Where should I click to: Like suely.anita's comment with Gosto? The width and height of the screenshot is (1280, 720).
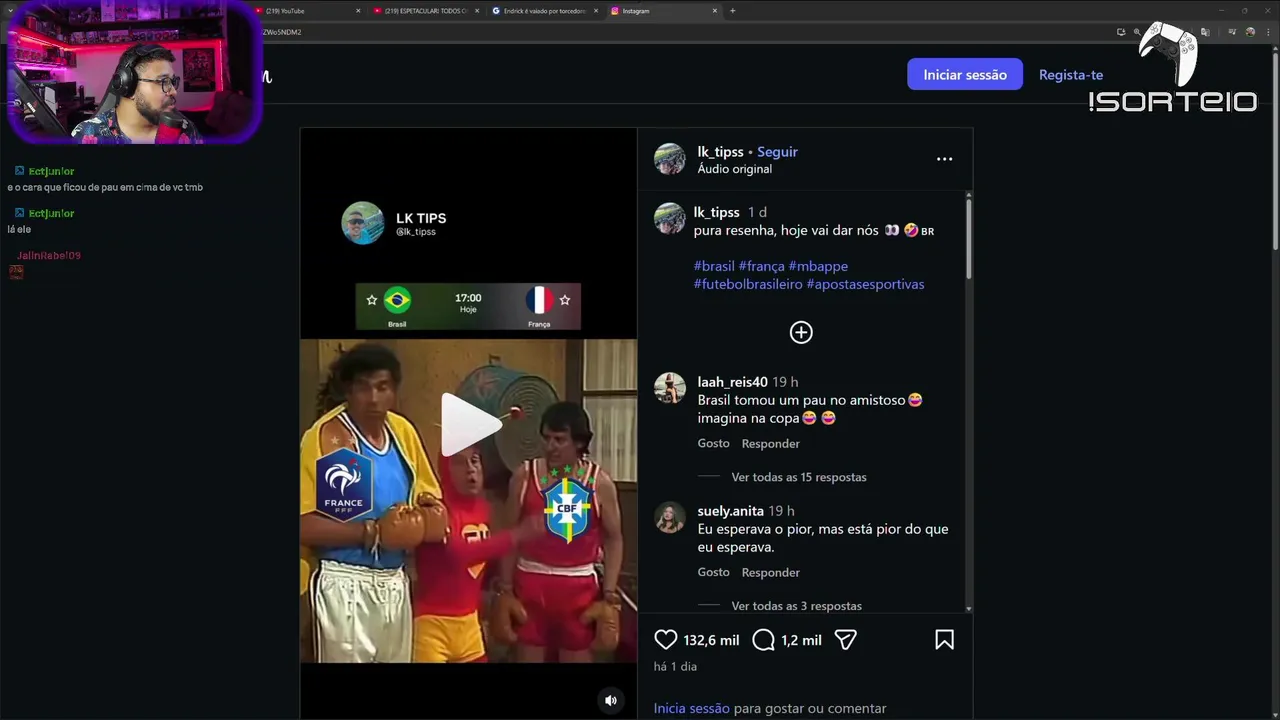713,572
